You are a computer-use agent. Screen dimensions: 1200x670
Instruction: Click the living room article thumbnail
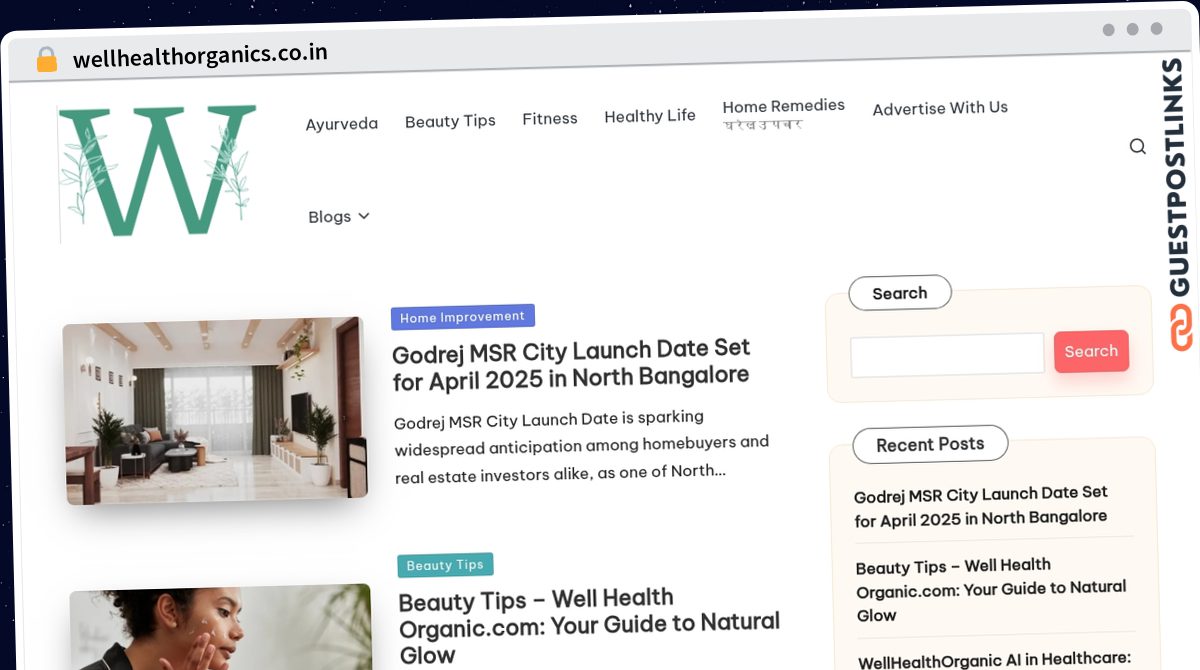point(215,410)
